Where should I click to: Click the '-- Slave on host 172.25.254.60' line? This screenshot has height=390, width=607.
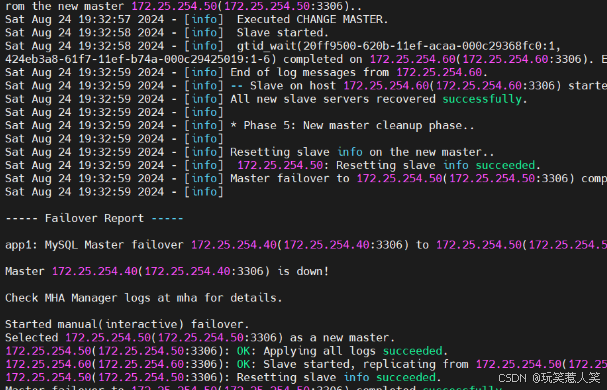click(x=306, y=86)
